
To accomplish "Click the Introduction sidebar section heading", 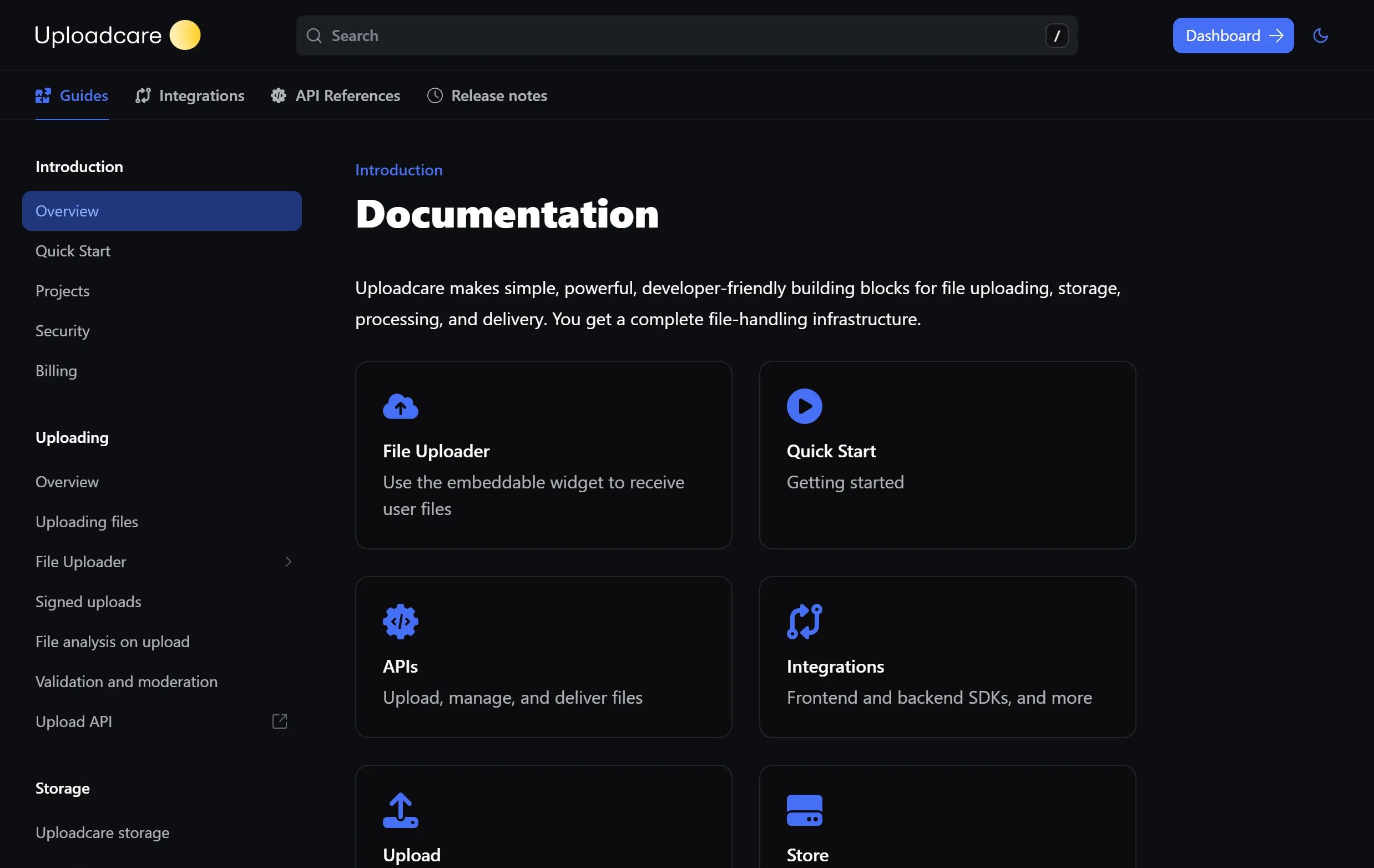I will click(79, 166).
